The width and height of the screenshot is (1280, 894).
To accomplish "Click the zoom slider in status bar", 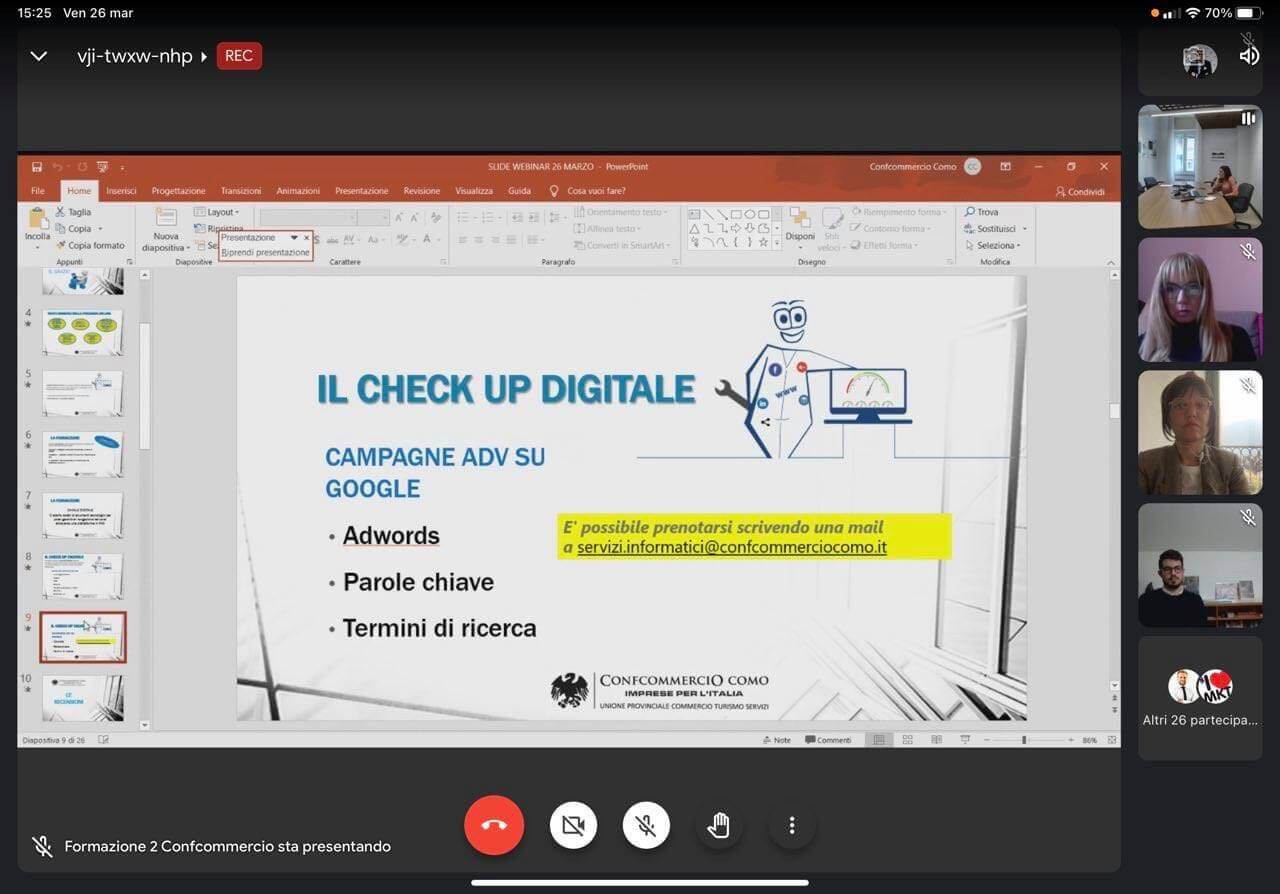I will [x=1024, y=740].
